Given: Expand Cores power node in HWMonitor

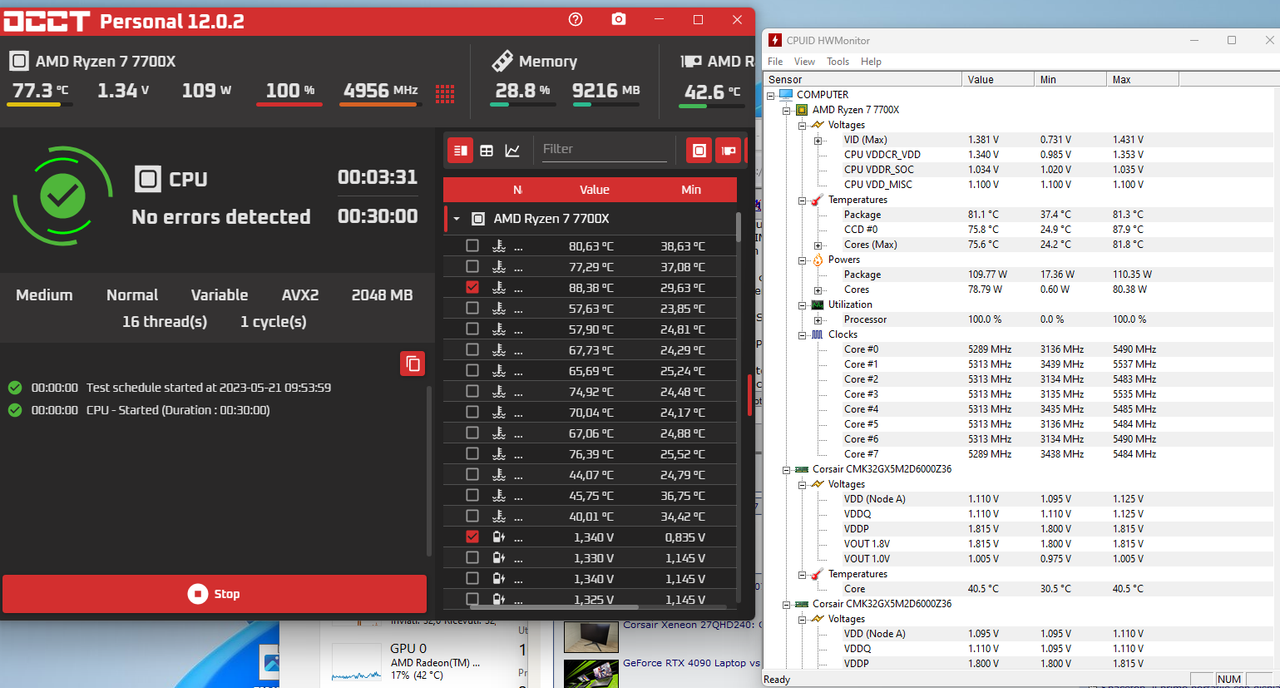Looking at the screenshot, I should coord(818,290).
